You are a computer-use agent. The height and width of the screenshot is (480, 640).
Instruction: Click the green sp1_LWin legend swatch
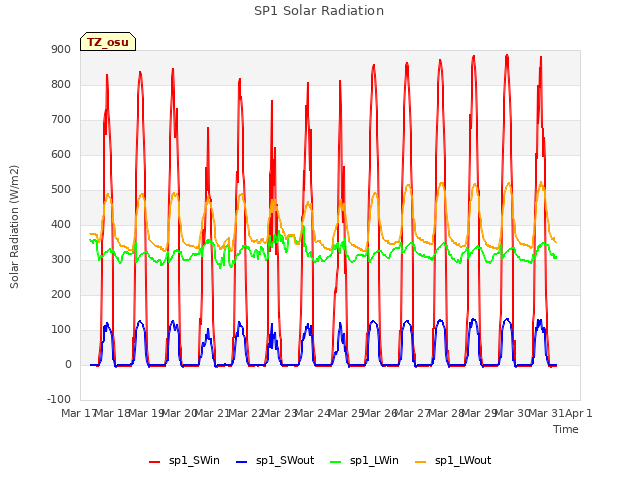[335, 462]
